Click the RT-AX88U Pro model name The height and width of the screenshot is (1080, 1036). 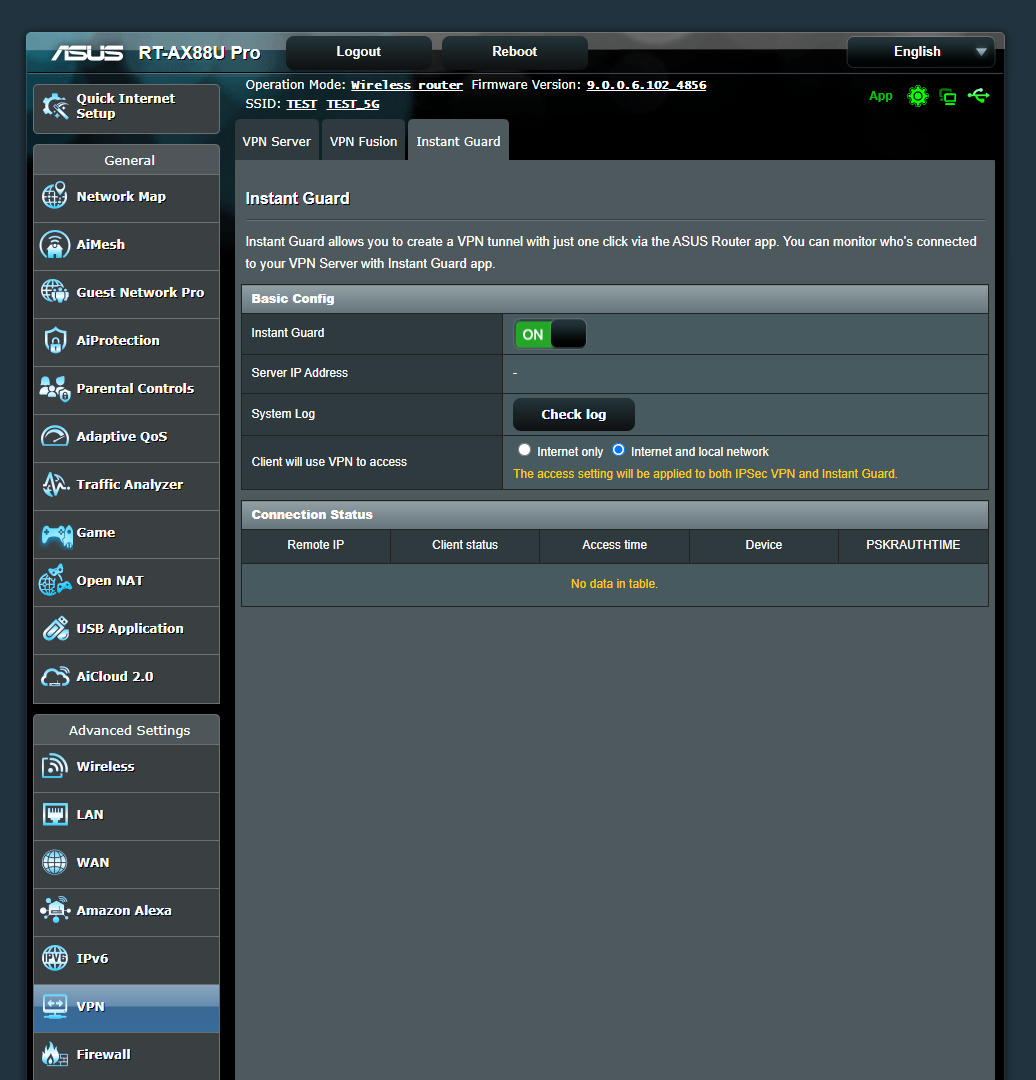point(199,52)
